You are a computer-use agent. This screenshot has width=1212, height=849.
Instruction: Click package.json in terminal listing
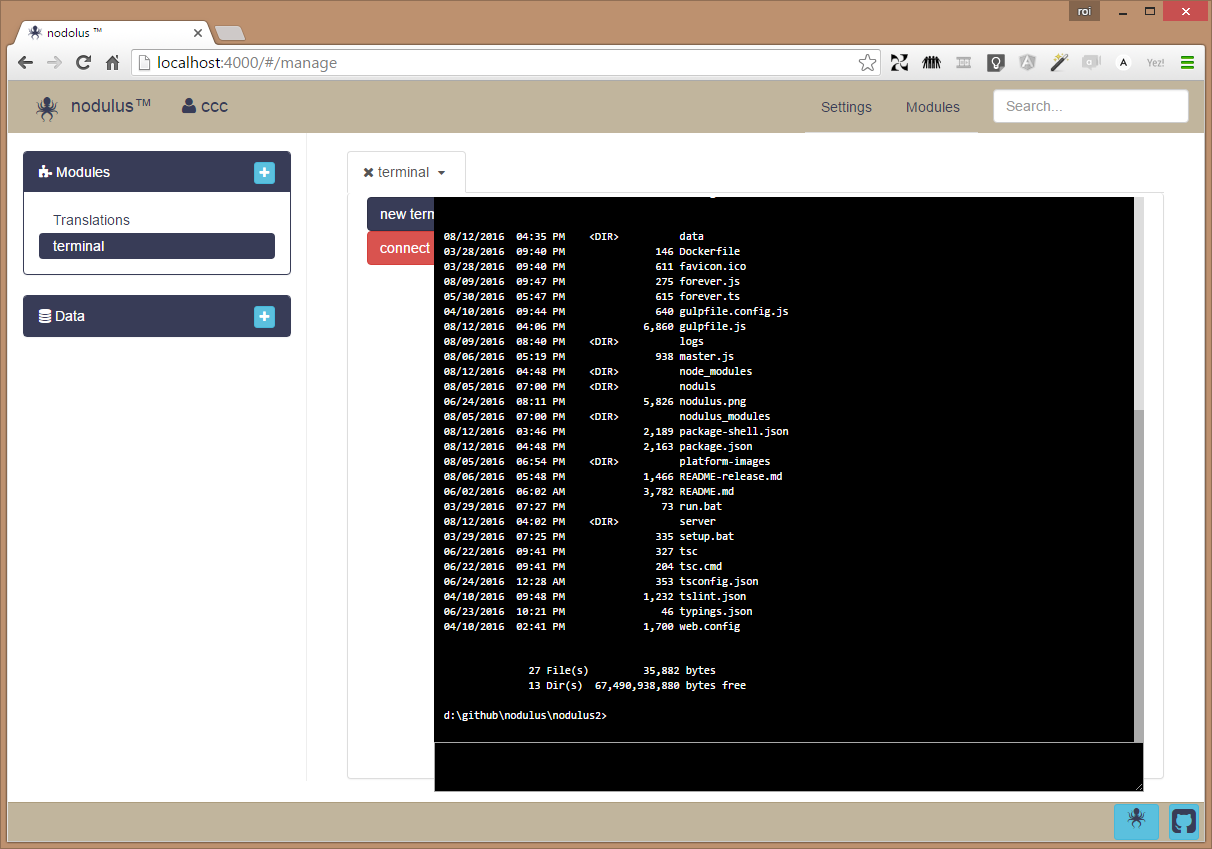pos(716,447)
